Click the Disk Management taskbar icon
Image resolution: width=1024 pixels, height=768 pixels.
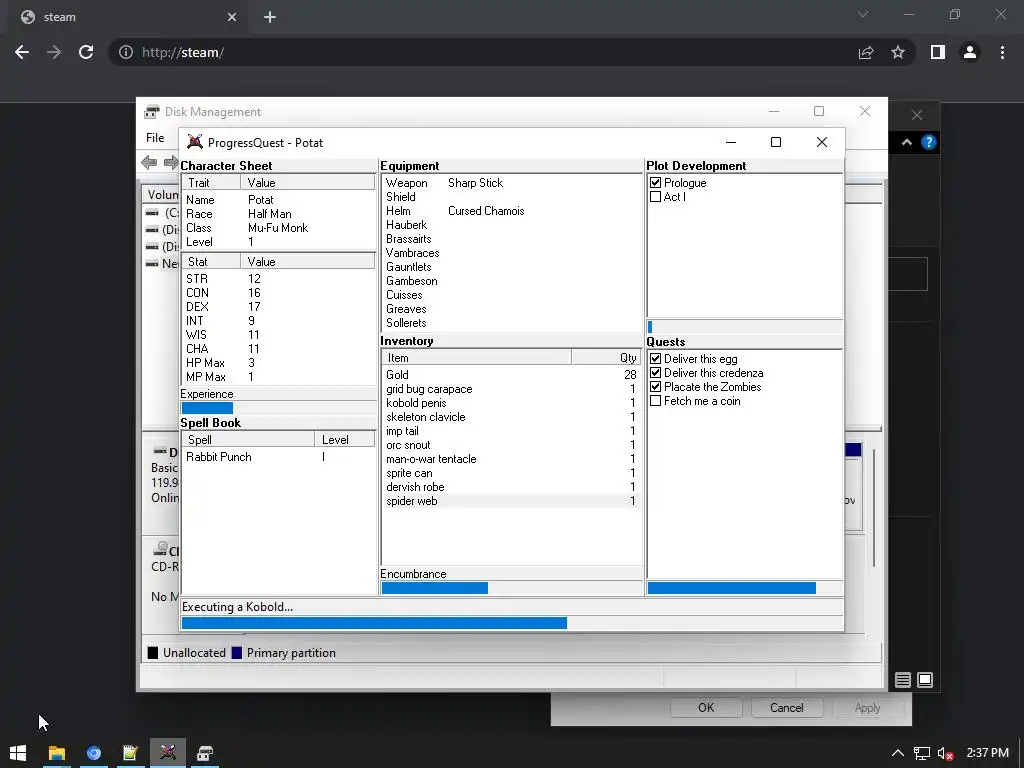click(205, 753)
